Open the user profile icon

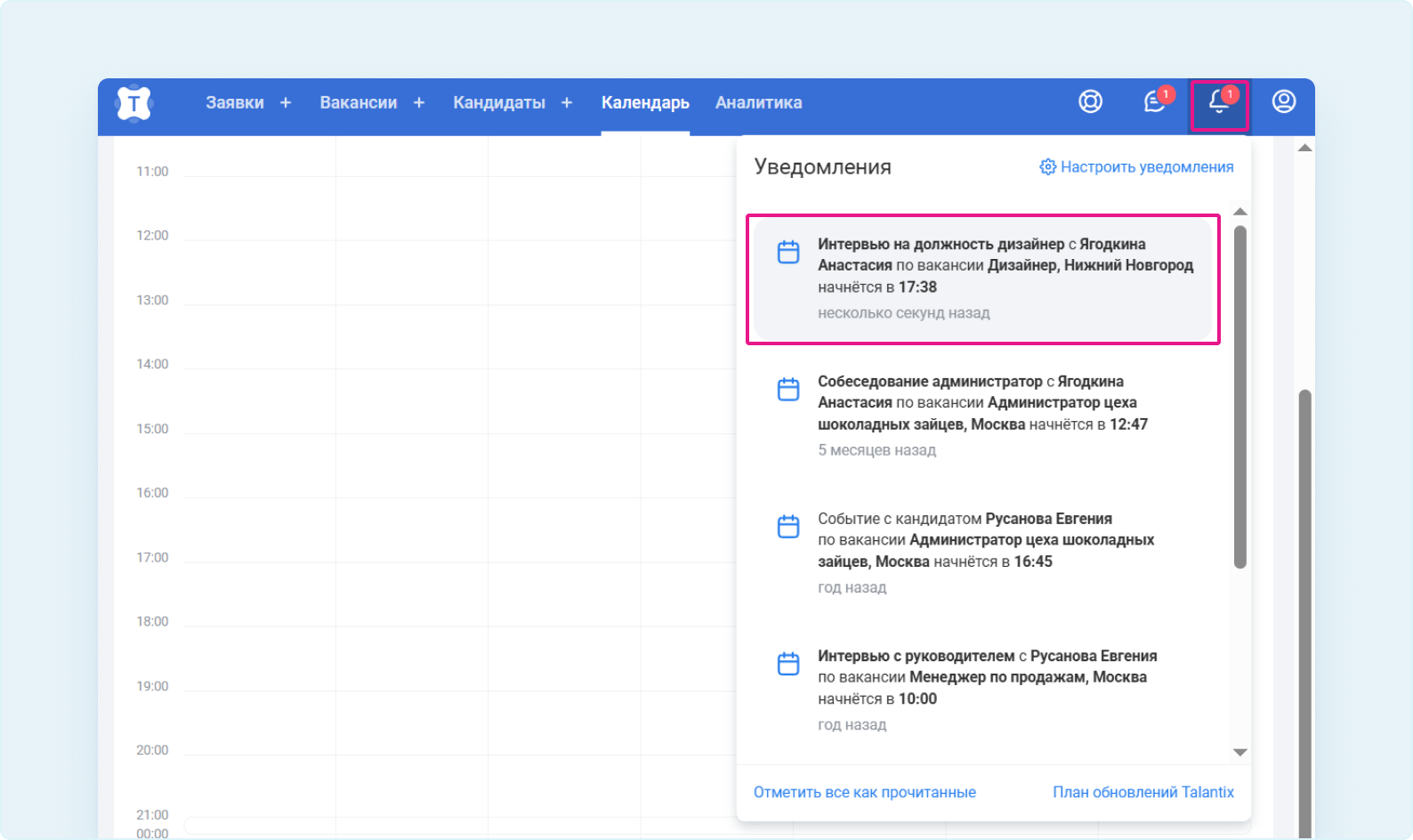pos(1283,102)
